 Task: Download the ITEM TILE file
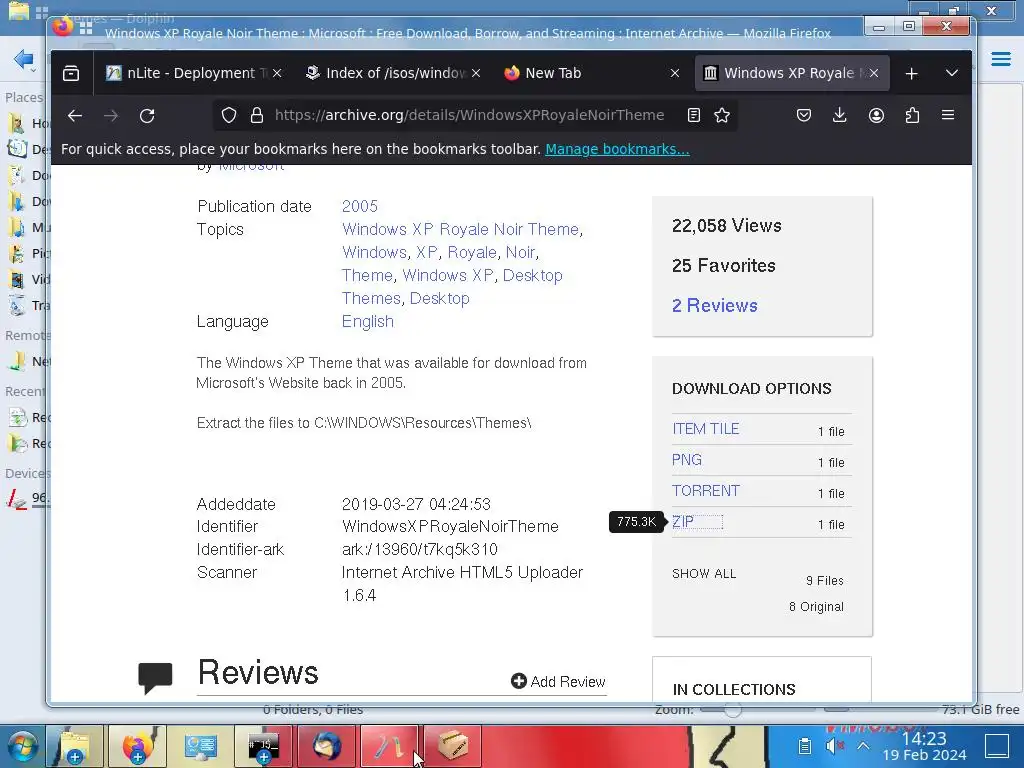(705, 429)
